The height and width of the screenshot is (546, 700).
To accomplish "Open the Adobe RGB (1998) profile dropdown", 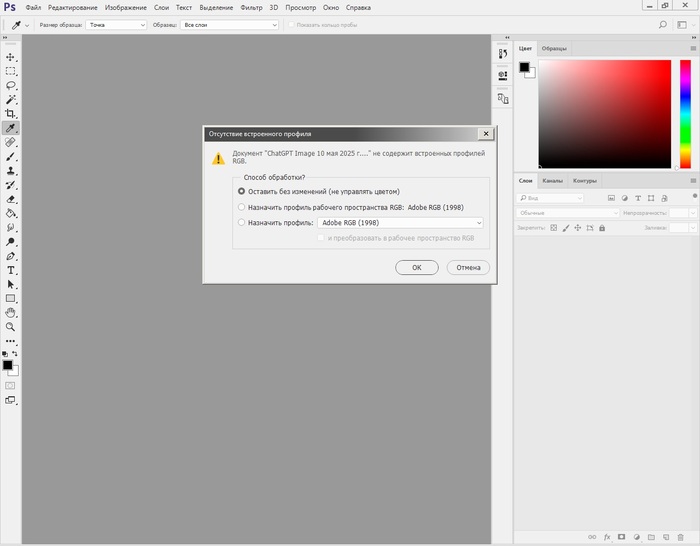I will click(x=400, y=223).
